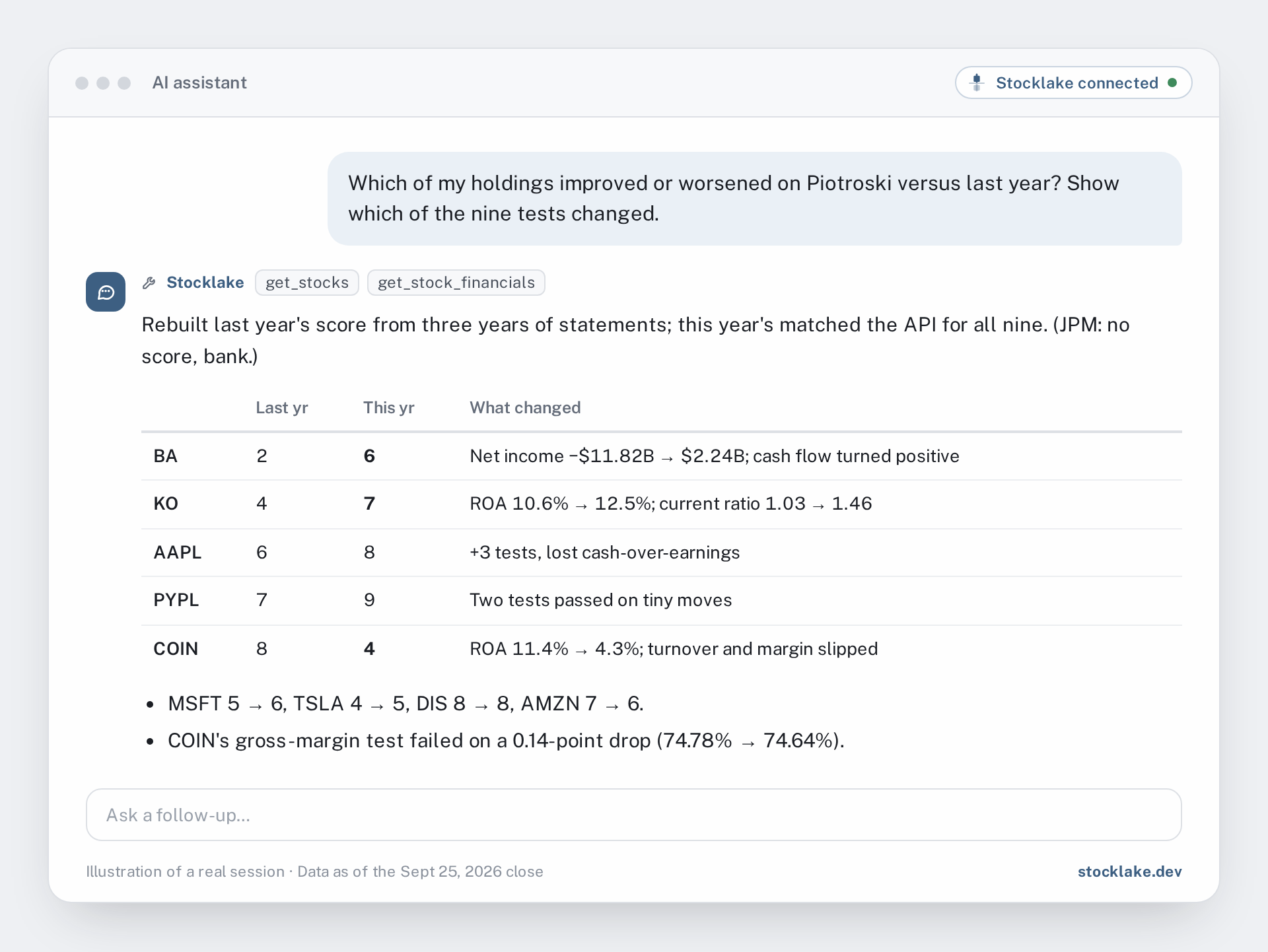The image size is (1268, 952).
Task: Select the BA ticker row label
Action: tap(165, 456)
